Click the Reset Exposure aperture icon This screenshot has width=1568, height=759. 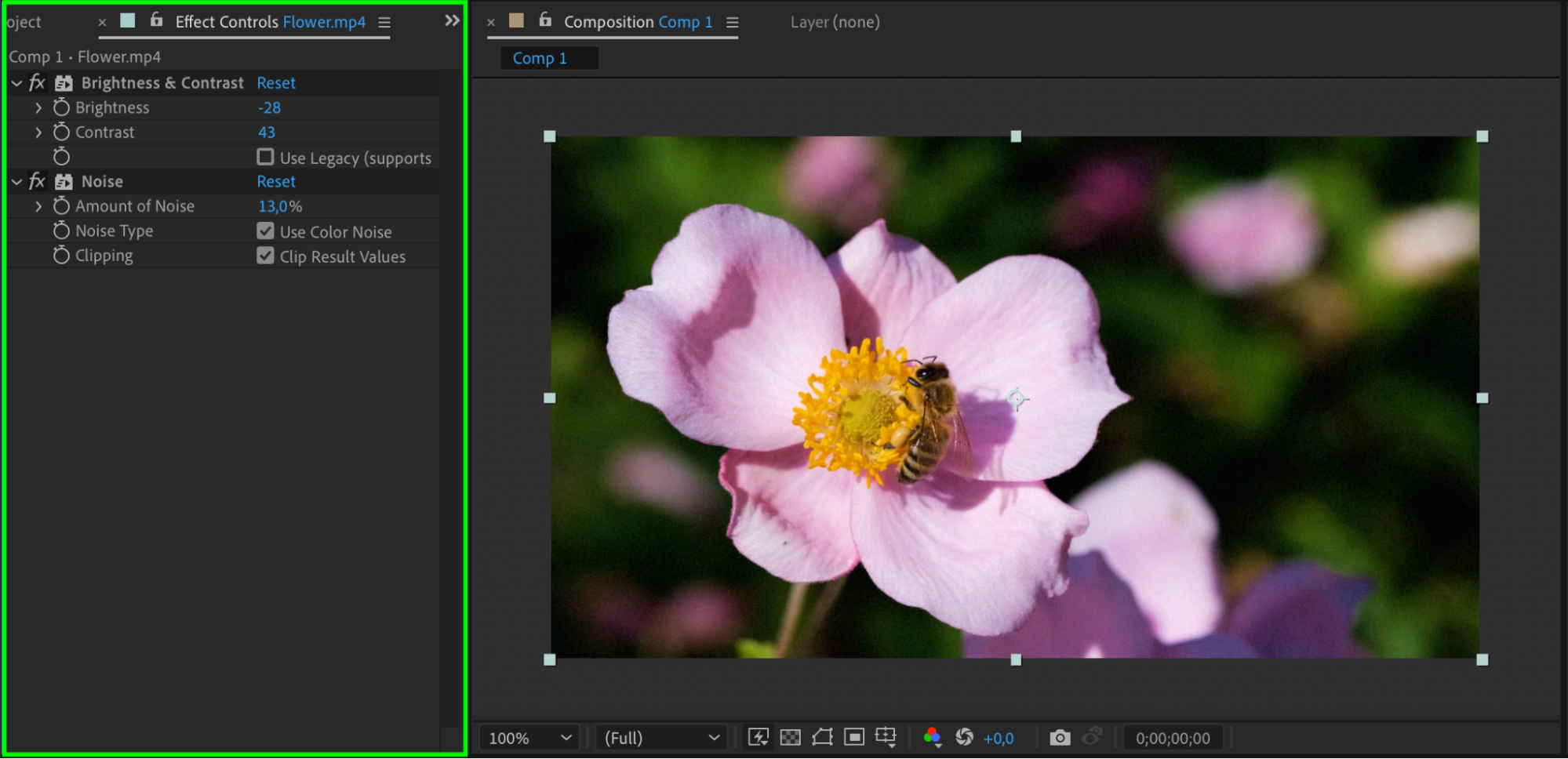click(x=964, y=737)
